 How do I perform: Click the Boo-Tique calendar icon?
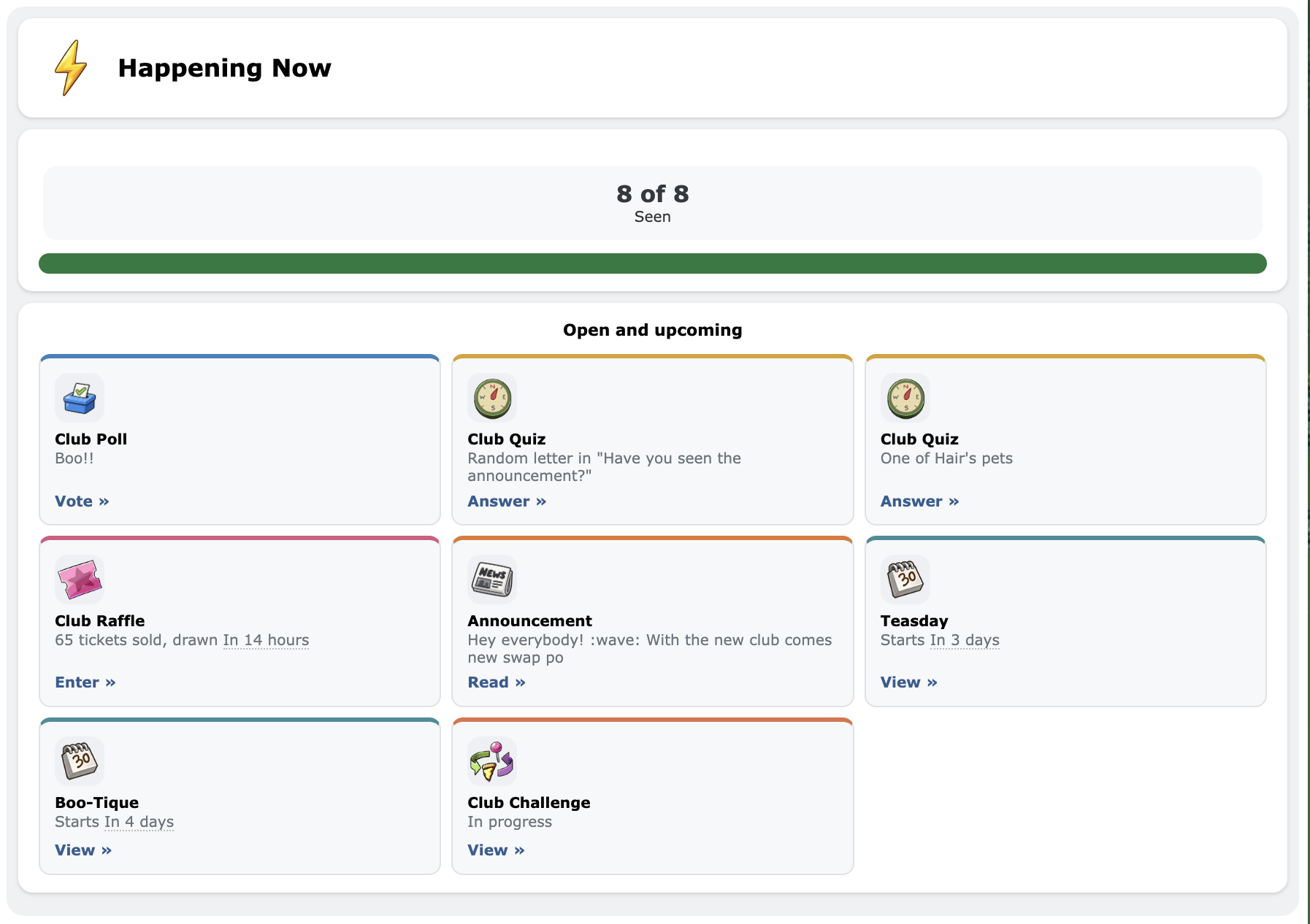click(x=80, y=761)
